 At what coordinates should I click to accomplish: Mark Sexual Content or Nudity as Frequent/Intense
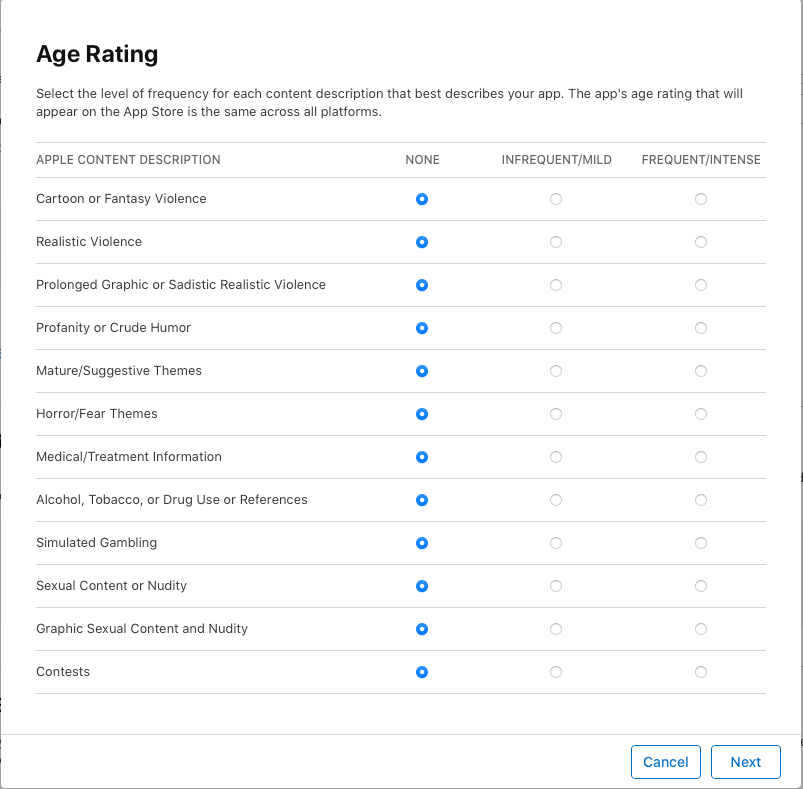click(701, 586)
